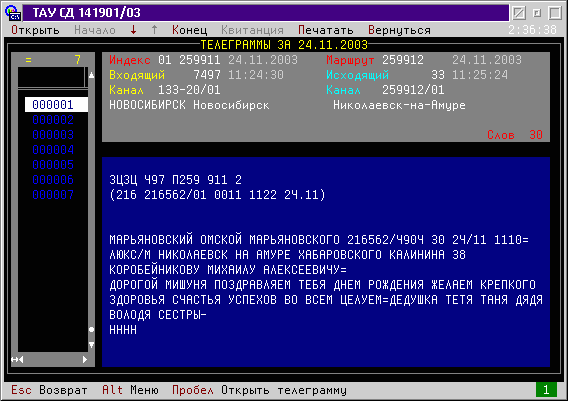The width and height of the screenshot is (568, 401).
Task: Click the green indicator showing 1
Action: tap(546, 390)
